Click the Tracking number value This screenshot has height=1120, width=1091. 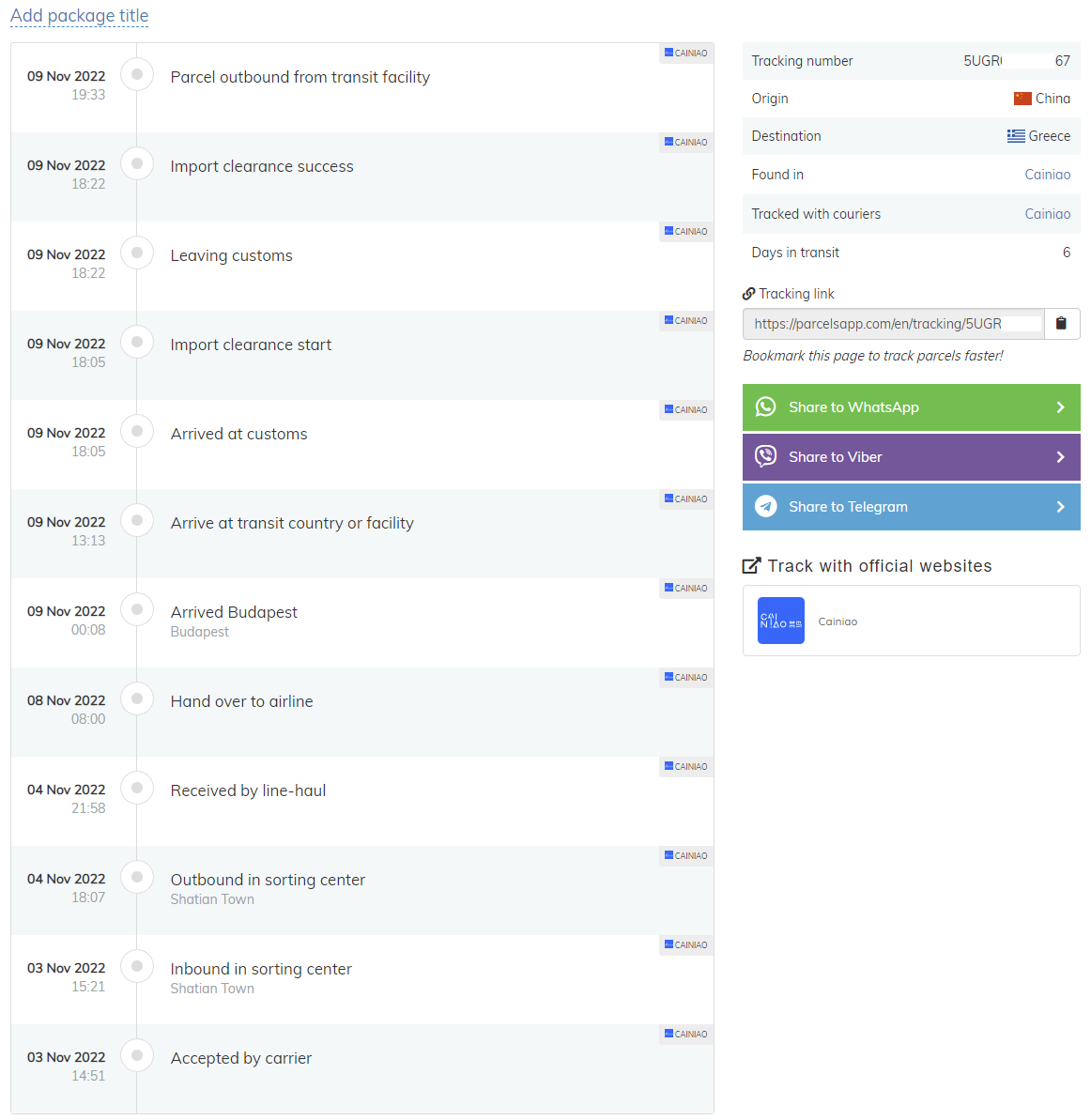[1017, 61]
